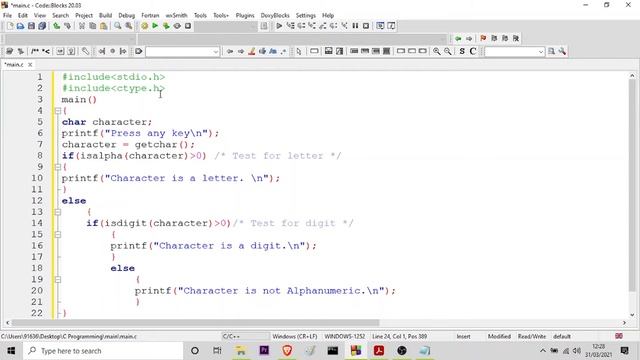The height and width of the screenshot is (360, 640).
Task: Collapse the code fold at line 13
Action: 58,212
